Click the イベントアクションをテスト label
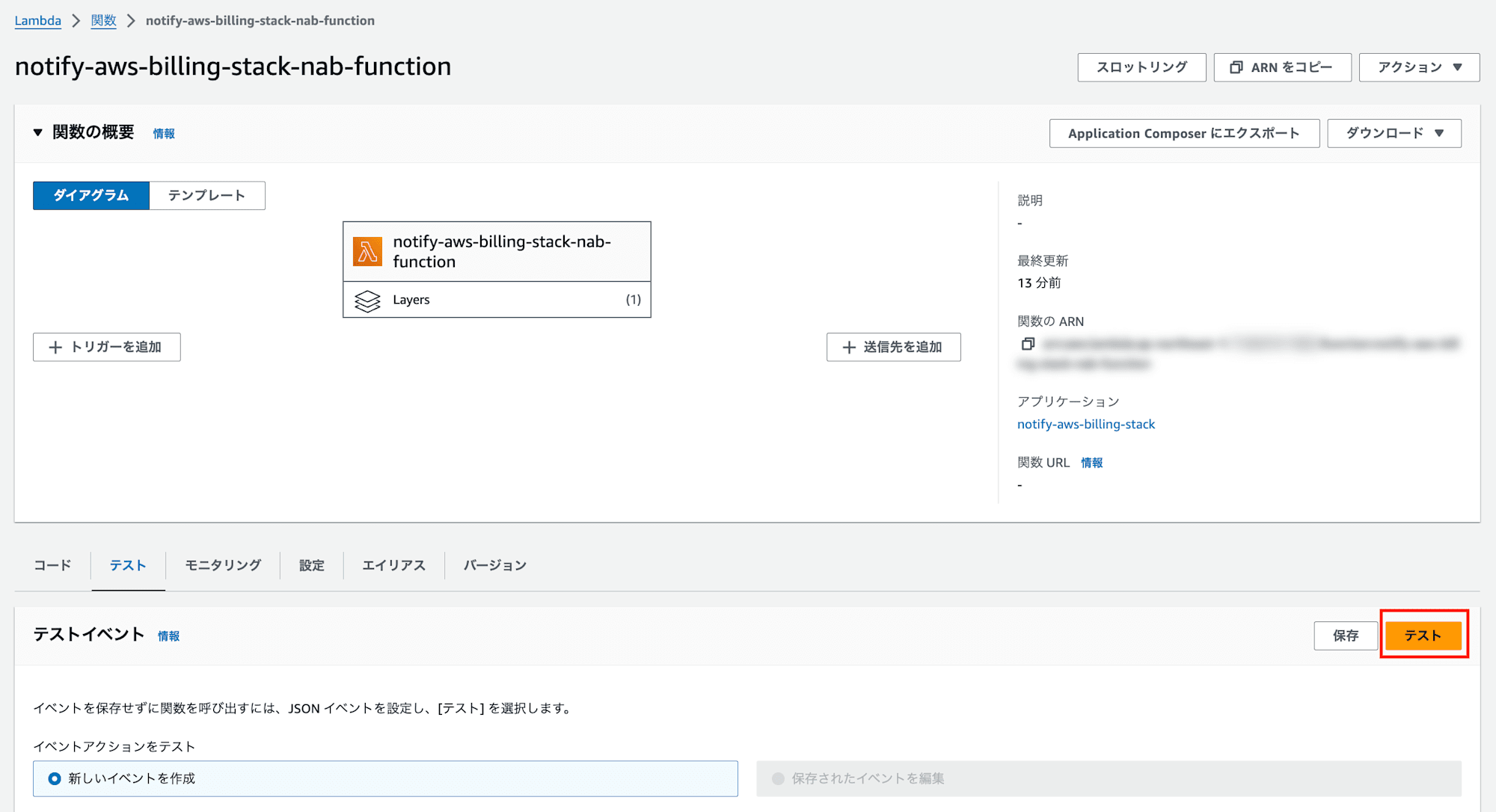The width and height of the screenshot is (1496, 812). pyautogui.click(x=114, y=746)
